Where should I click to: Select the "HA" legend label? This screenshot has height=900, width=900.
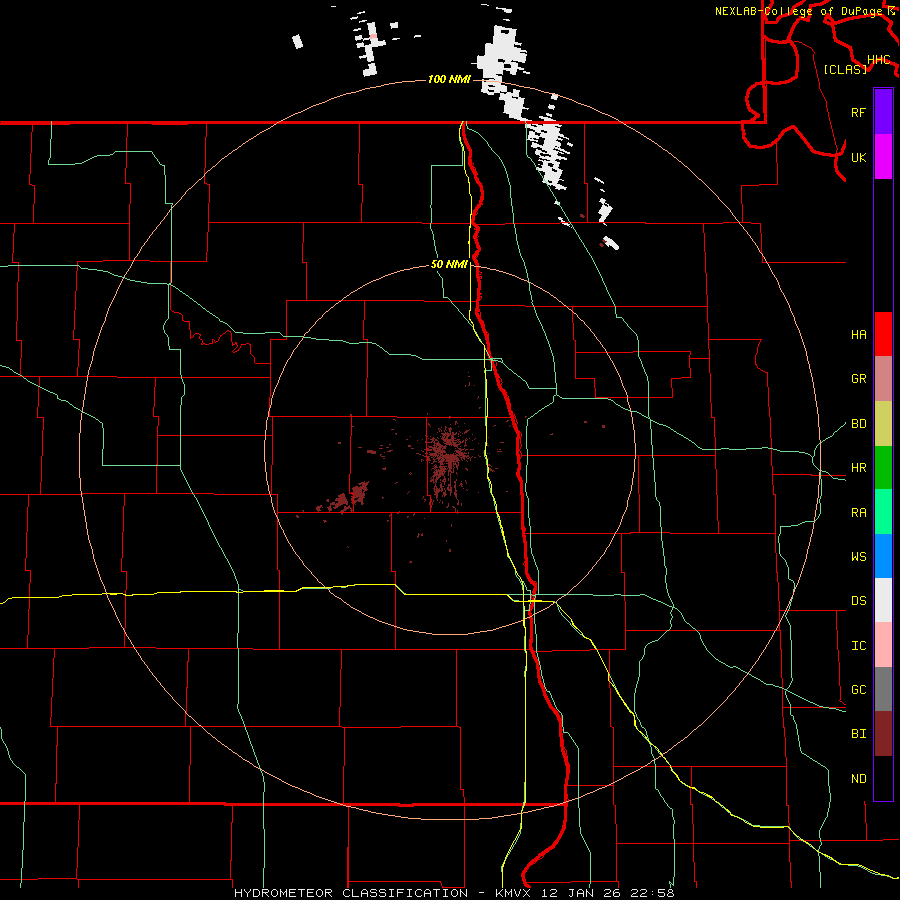tap(858, 335)
